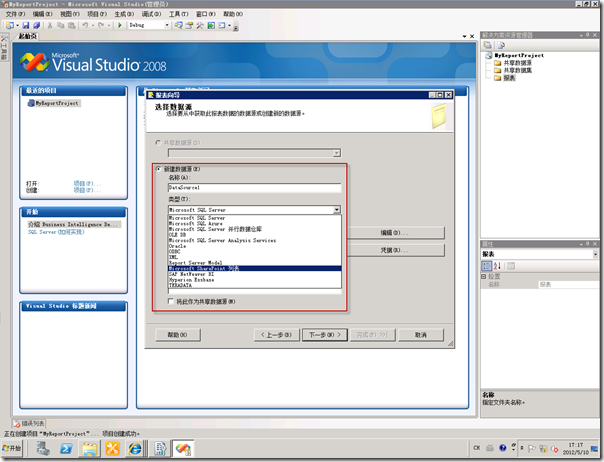This screenshot has width=604, height=462.
Task: Open the Error List tab
Action: click(x=29, y=423)
